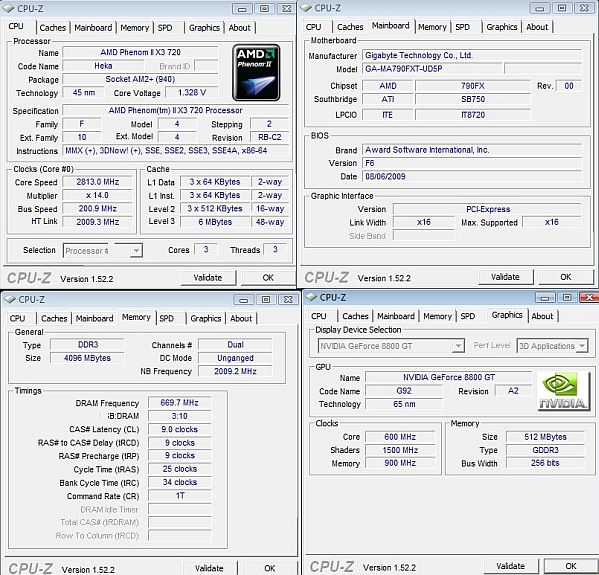
Task: Click the Cores count value 3
Action: 206,249
